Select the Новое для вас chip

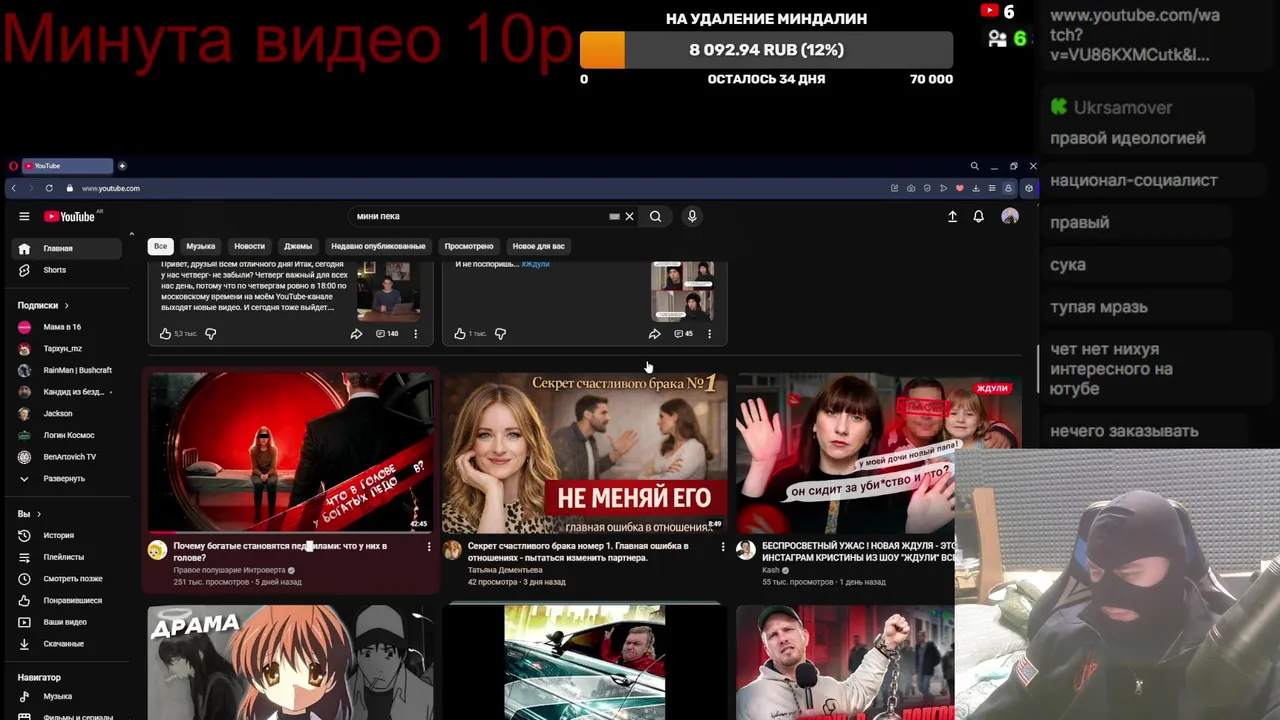(x=538, y=246)
